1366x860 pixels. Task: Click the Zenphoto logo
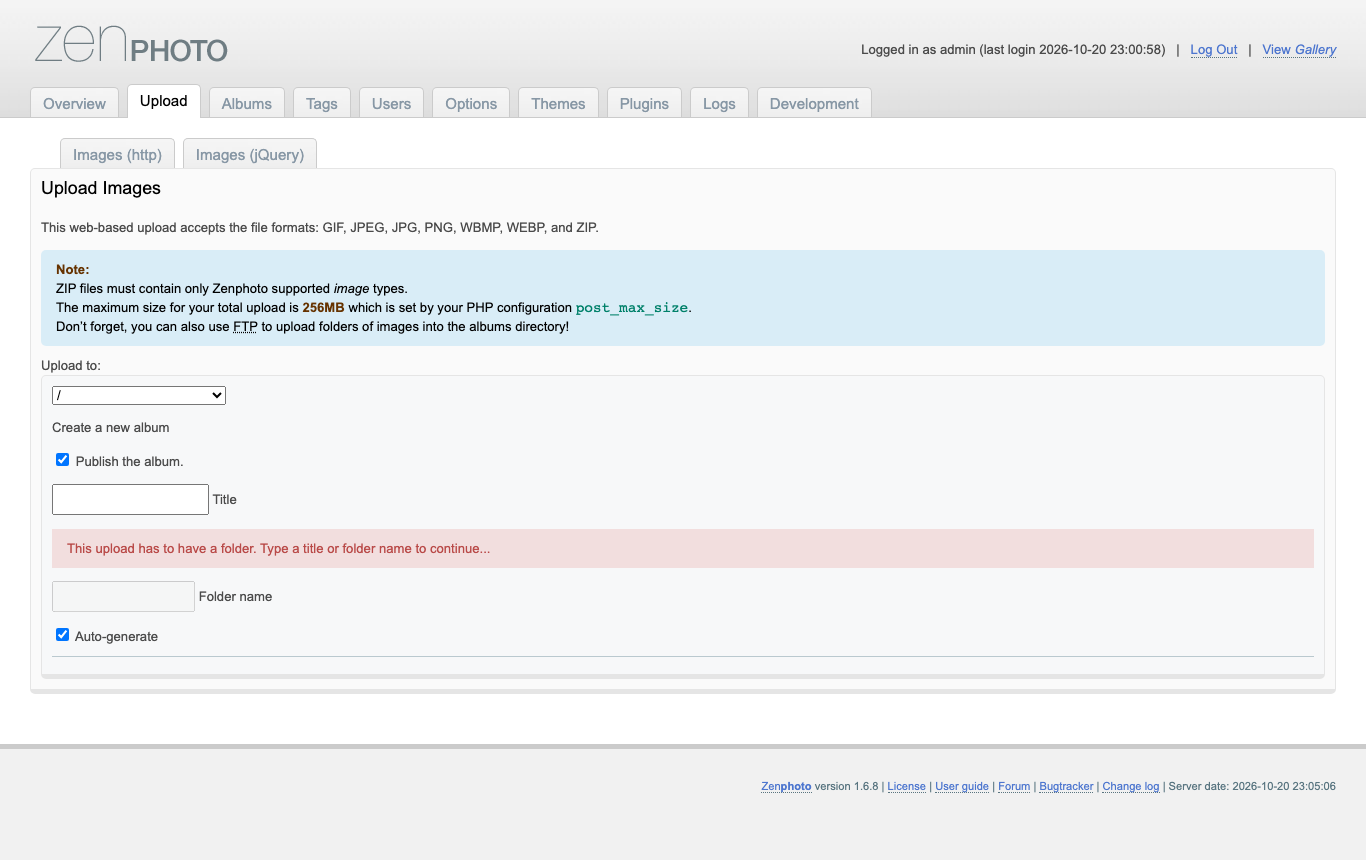(x=131, y=45)
